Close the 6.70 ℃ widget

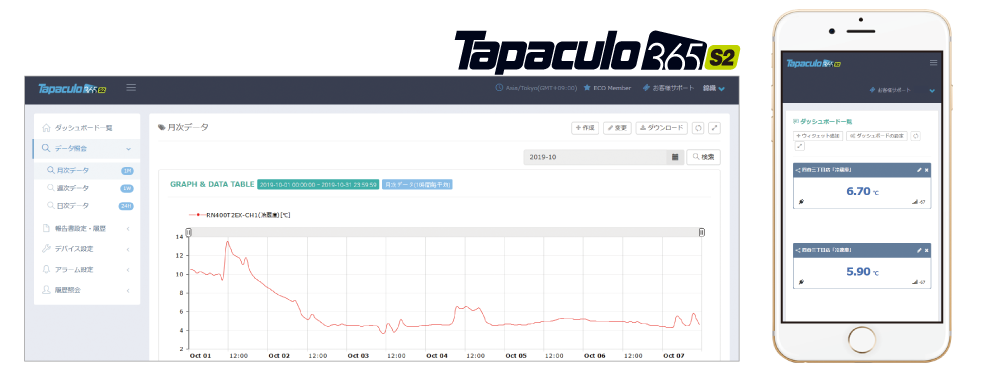(927, 170)
